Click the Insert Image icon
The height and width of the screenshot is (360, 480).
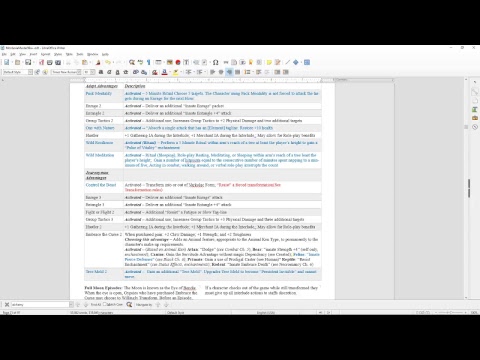point(170,62)
